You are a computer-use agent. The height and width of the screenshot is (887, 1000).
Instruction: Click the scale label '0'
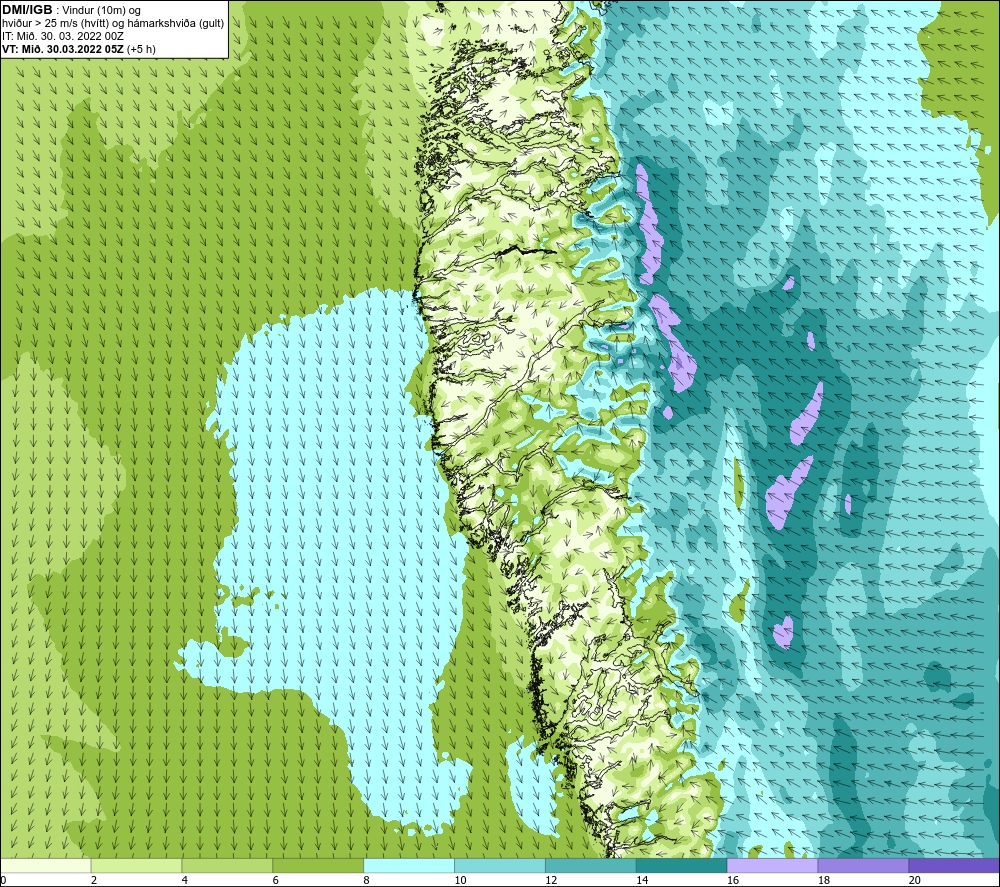[x=3, y=880]
